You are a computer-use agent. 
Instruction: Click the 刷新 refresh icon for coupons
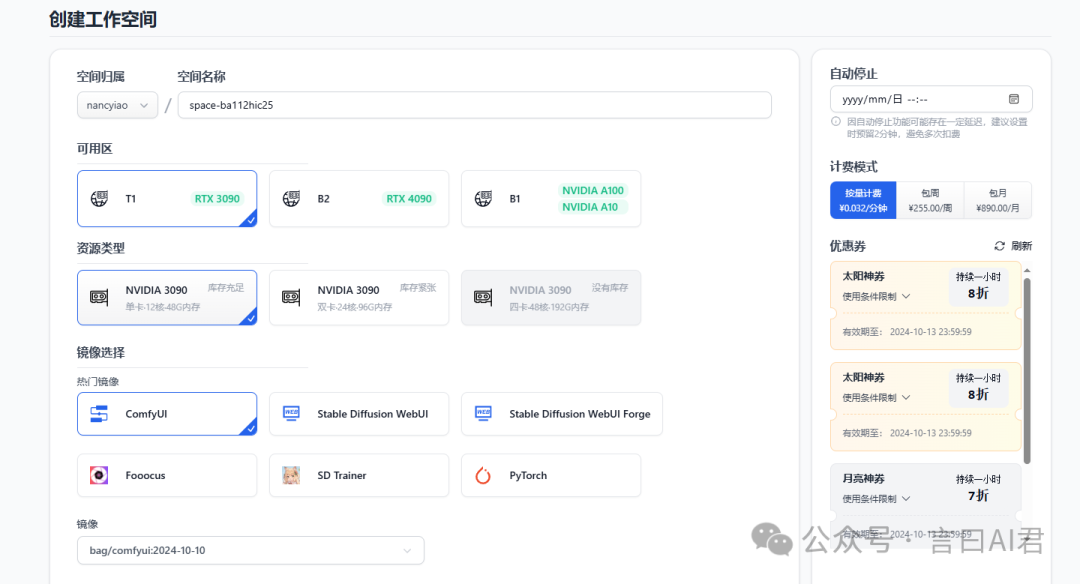(x=999, y=246)
